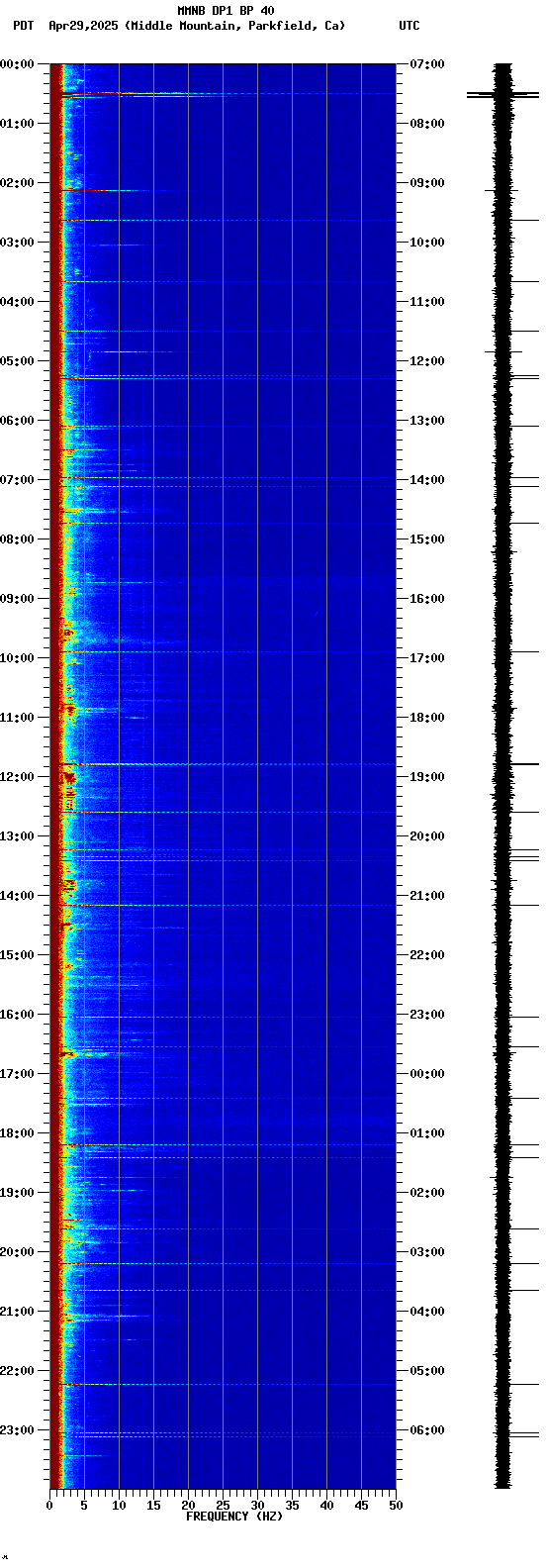Click the frequency tick label "40"
Image resolution: width=546 pixels, height=1568 pixels.
[326, 1506]
